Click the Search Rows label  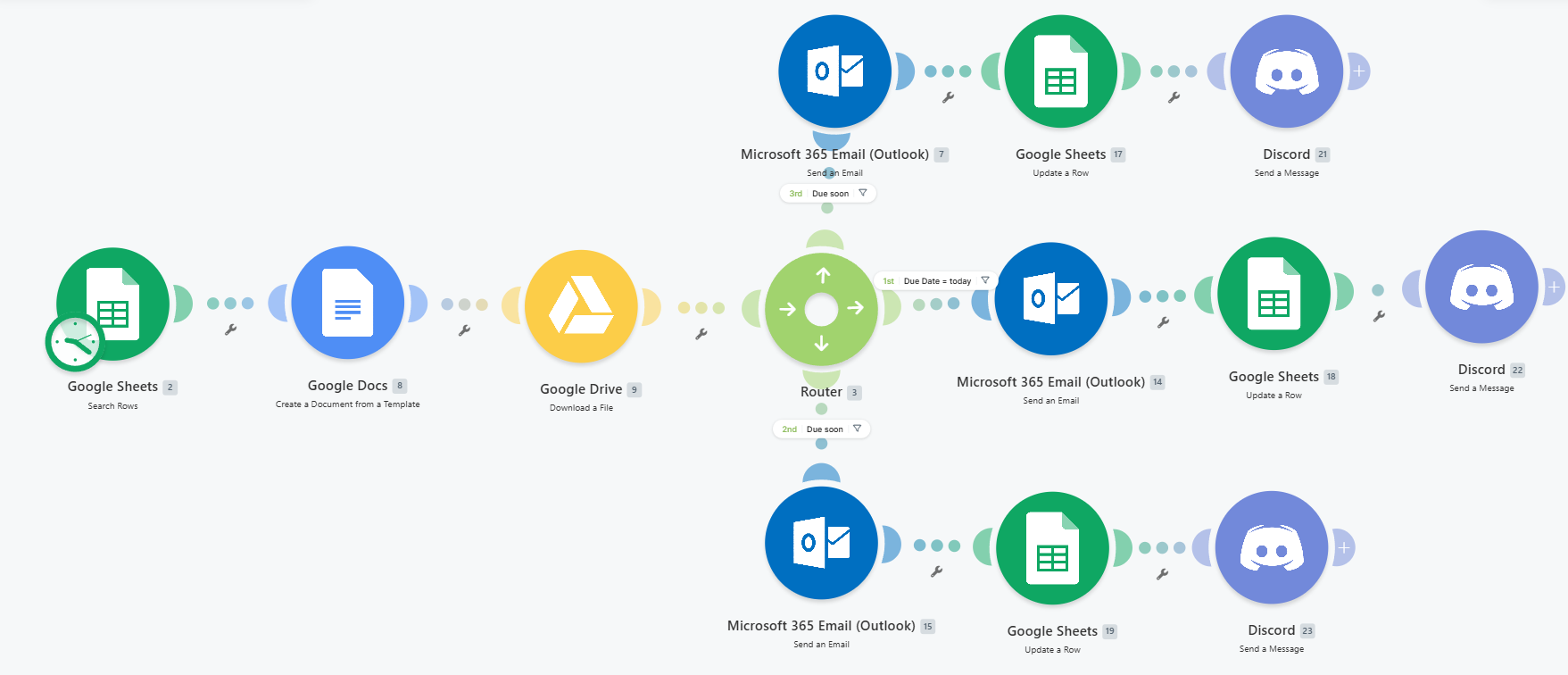[112, 405]
